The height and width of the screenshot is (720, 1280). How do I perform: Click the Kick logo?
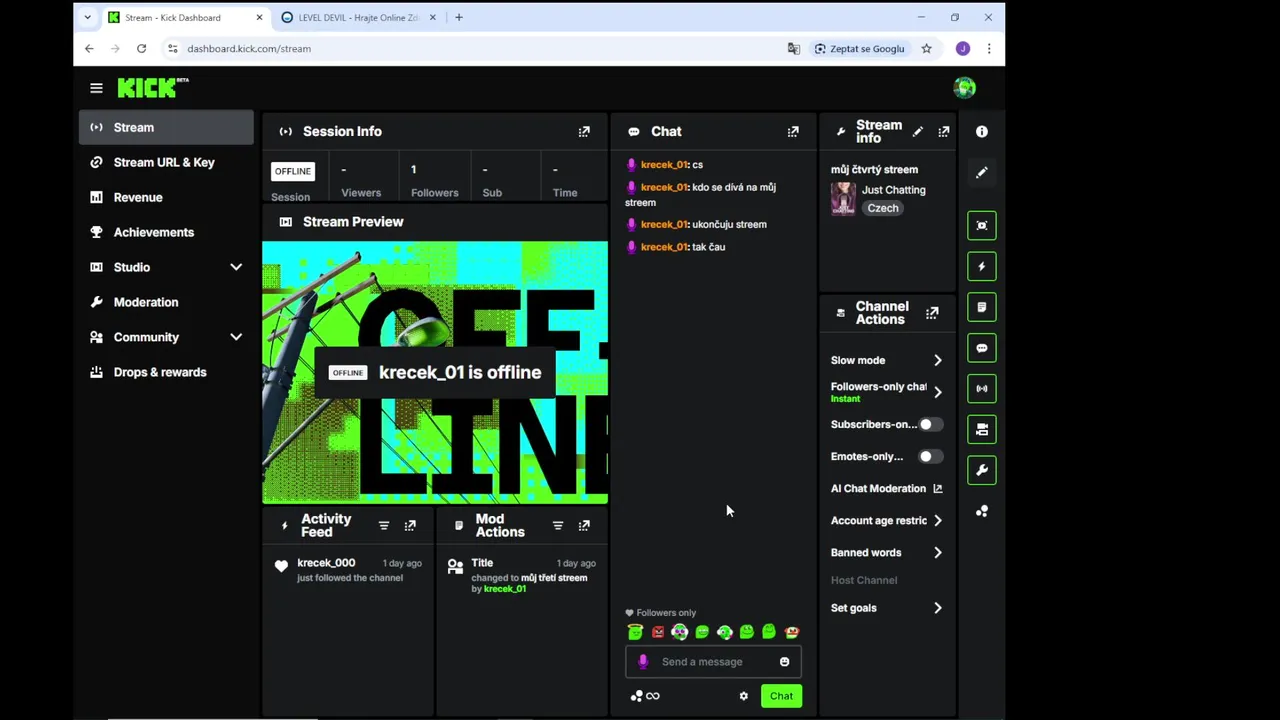point(152,88)
